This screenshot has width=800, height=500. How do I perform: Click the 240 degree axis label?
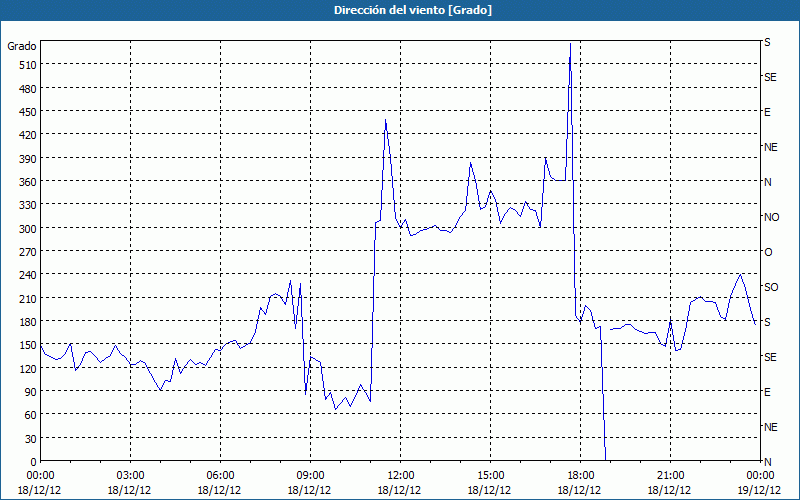click(29, 275)
